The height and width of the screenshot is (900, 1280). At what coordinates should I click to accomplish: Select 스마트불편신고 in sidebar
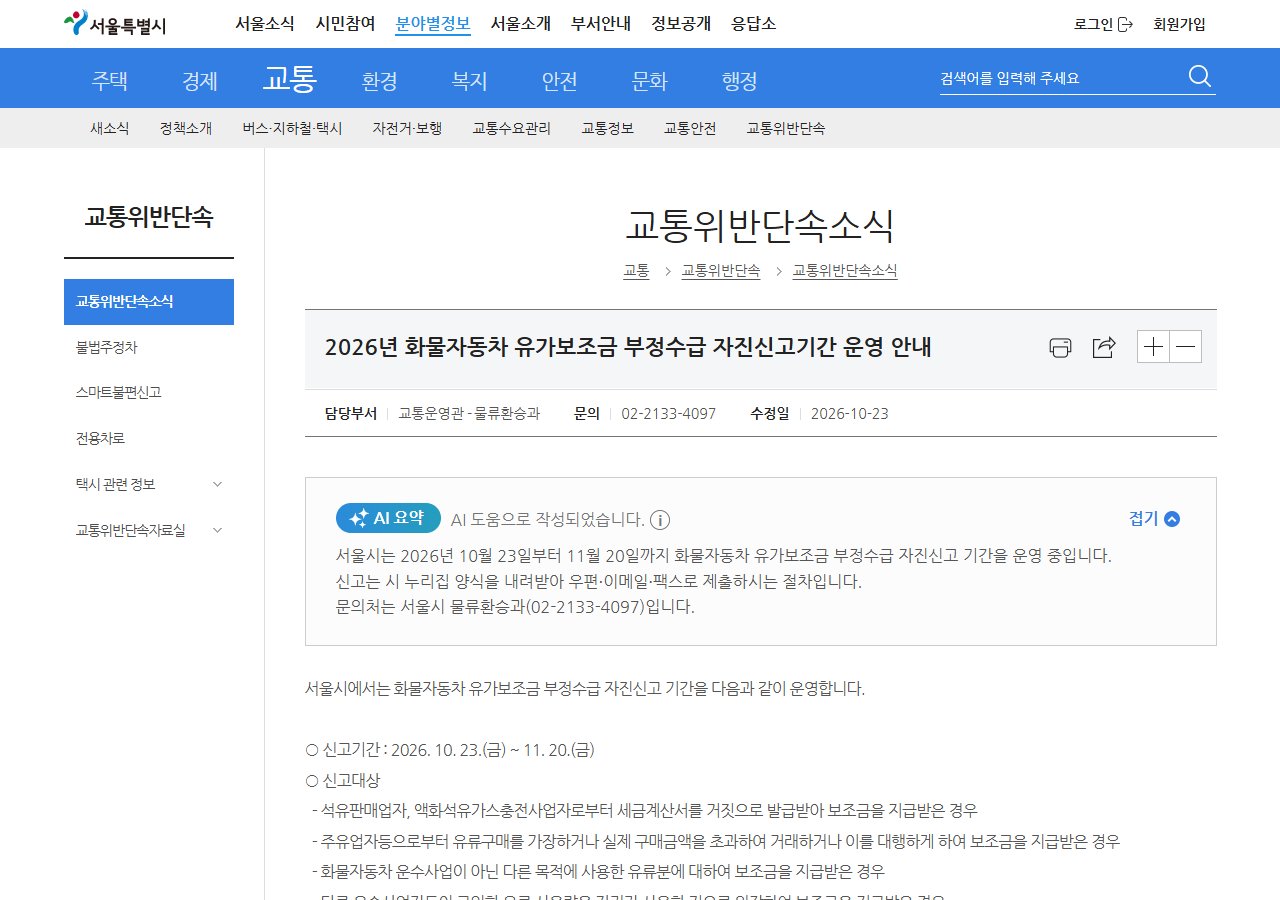pos(149,392)
